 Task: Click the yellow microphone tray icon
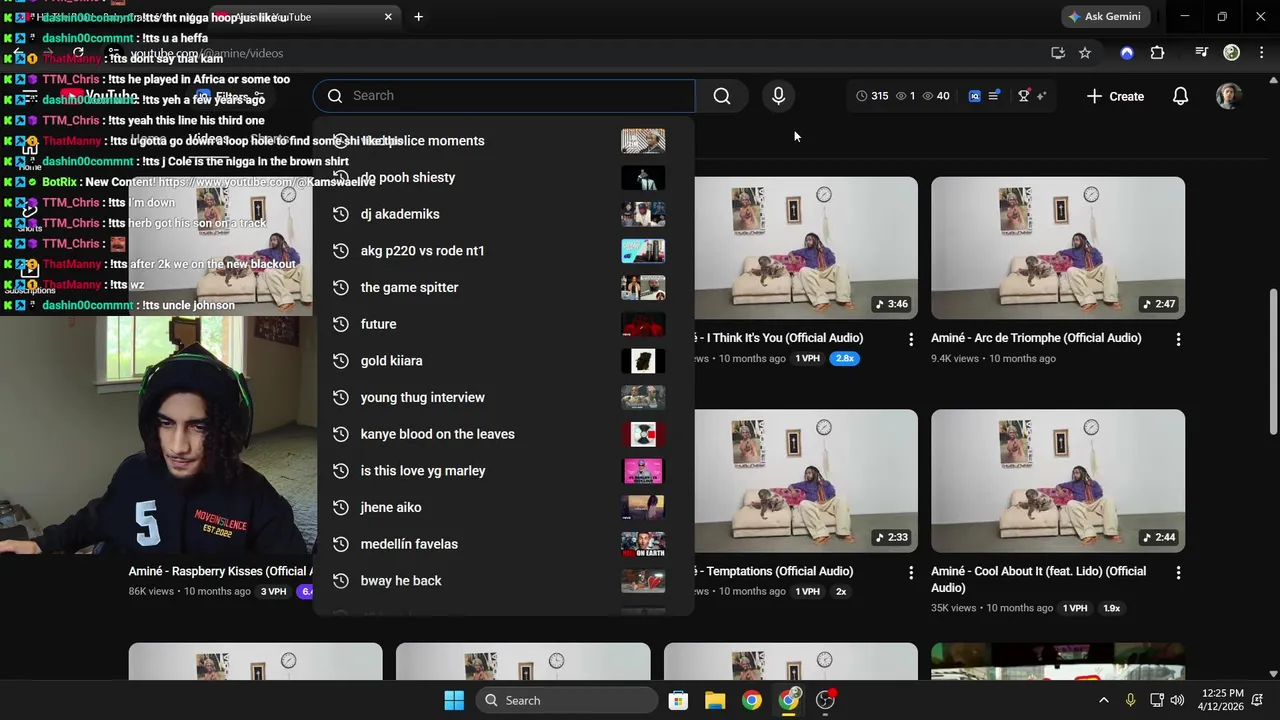[1130, 700]
